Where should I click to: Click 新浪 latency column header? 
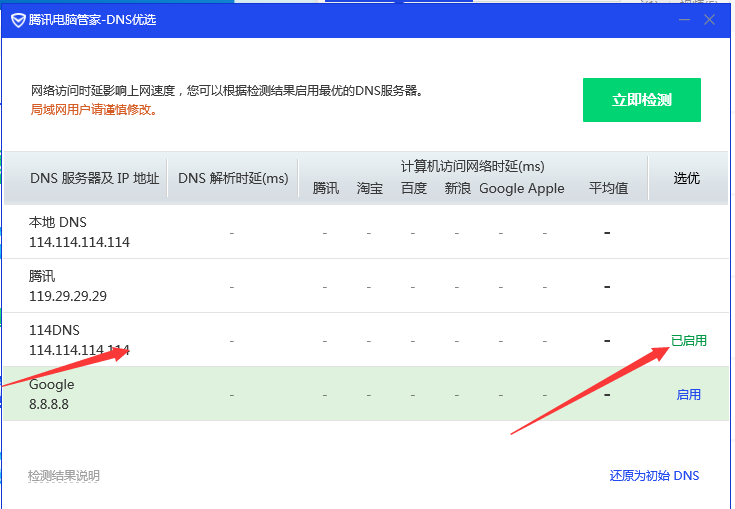[458, 188]
